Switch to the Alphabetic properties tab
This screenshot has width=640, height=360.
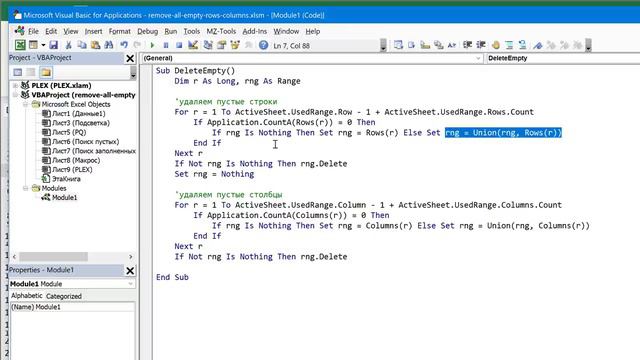click(27, 296)
